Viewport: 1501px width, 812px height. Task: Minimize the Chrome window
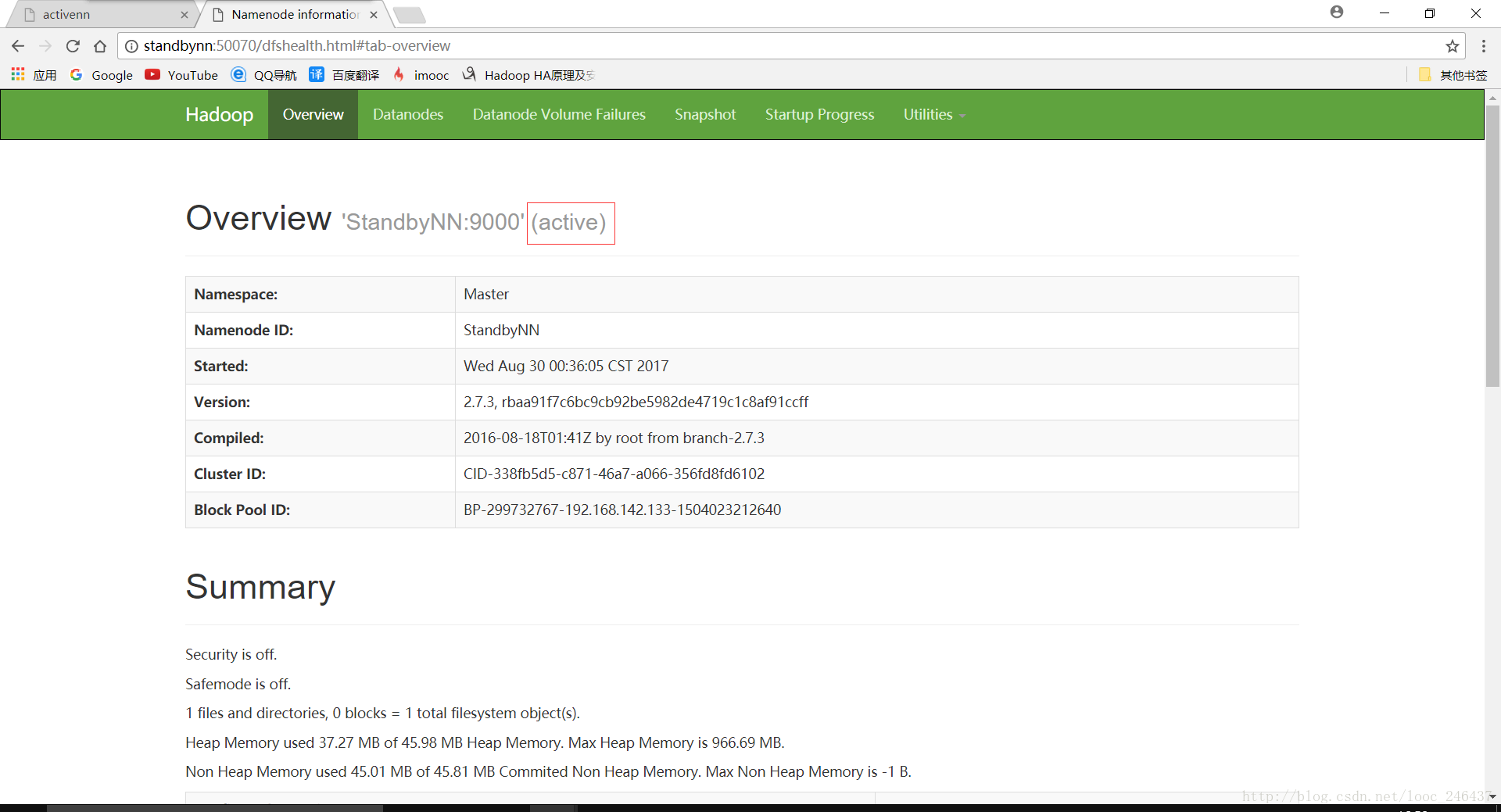click(x=1385, y=13)
